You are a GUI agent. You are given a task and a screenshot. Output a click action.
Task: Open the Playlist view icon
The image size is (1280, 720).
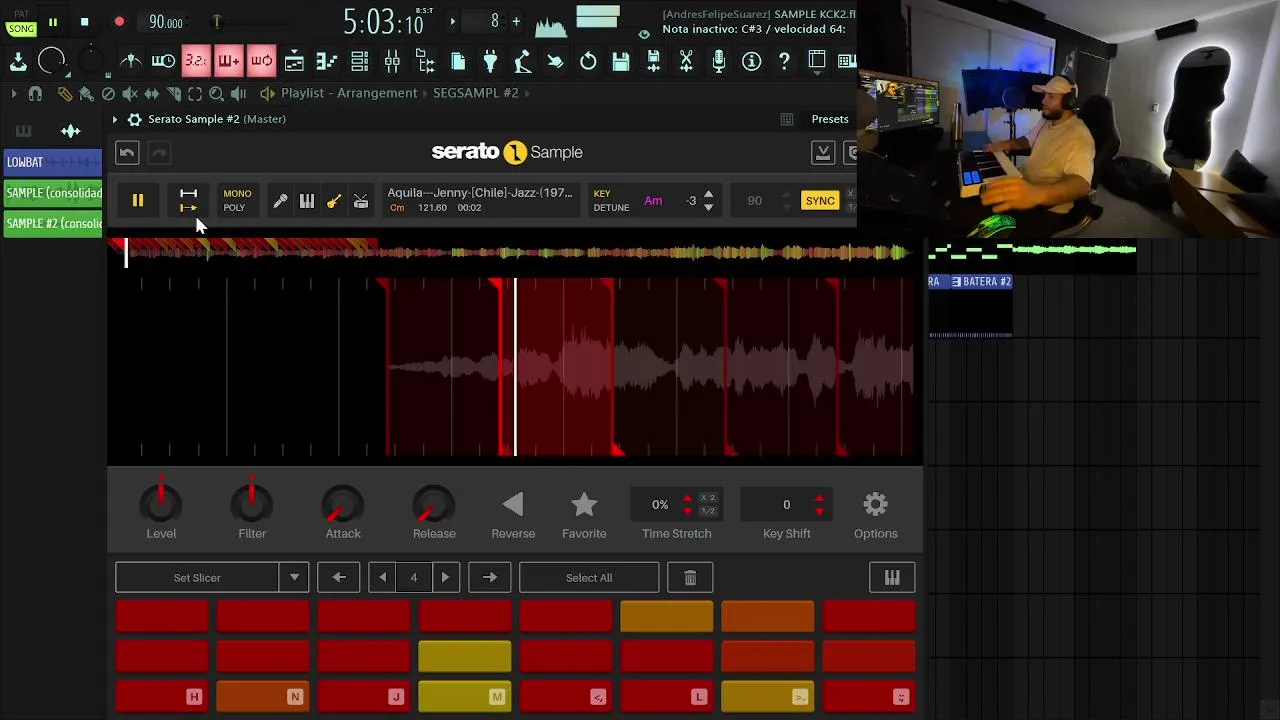(294, 61)
